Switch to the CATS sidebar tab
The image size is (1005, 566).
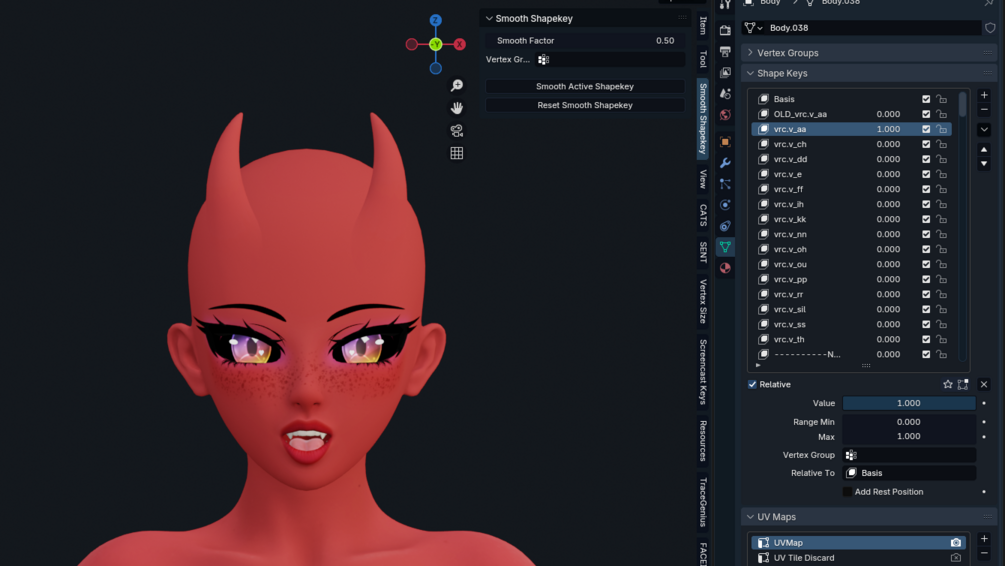[x=703, y=215]
